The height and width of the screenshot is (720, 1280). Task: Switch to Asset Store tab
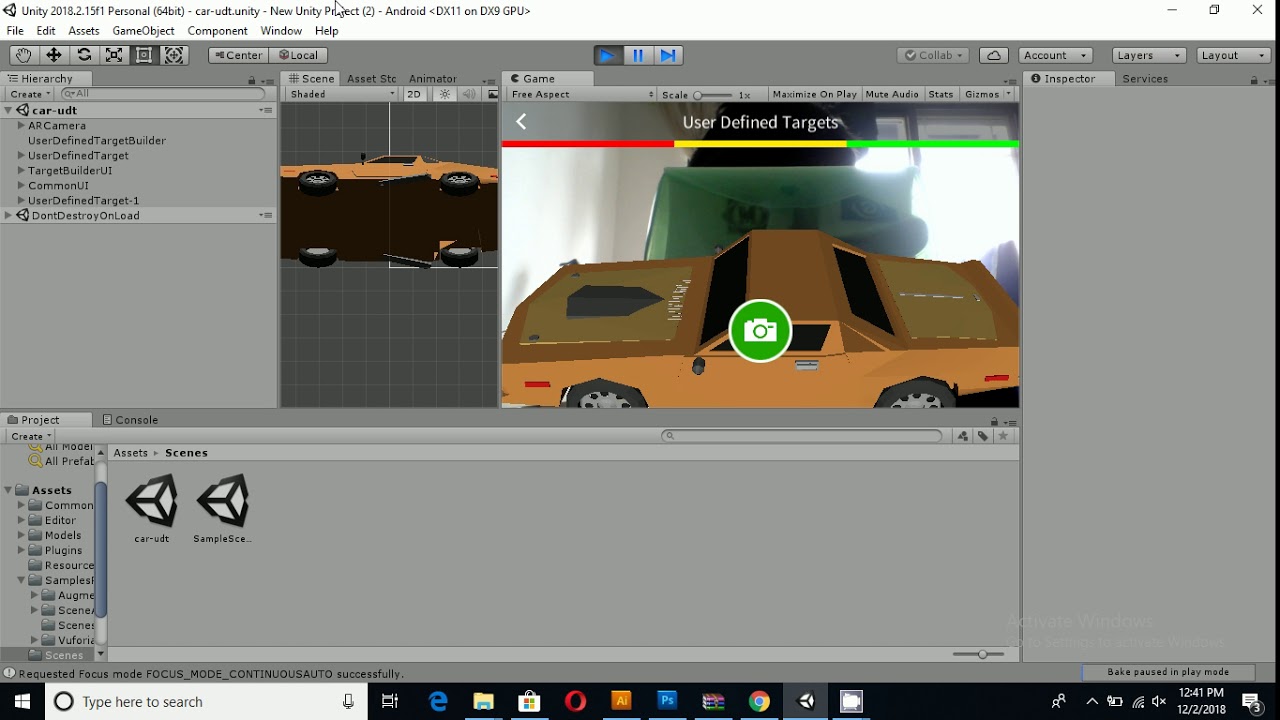372,79
